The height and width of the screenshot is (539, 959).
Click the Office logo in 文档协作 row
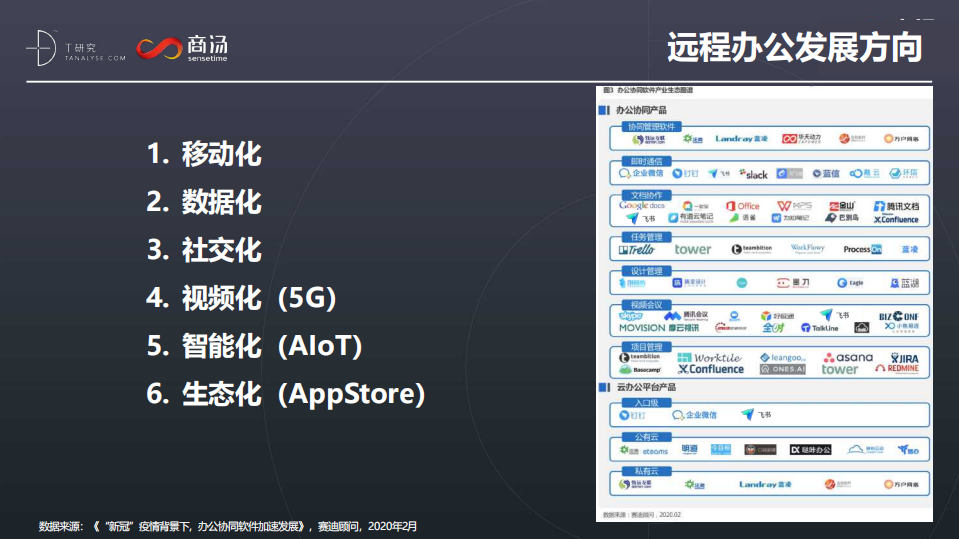(742, 206)
